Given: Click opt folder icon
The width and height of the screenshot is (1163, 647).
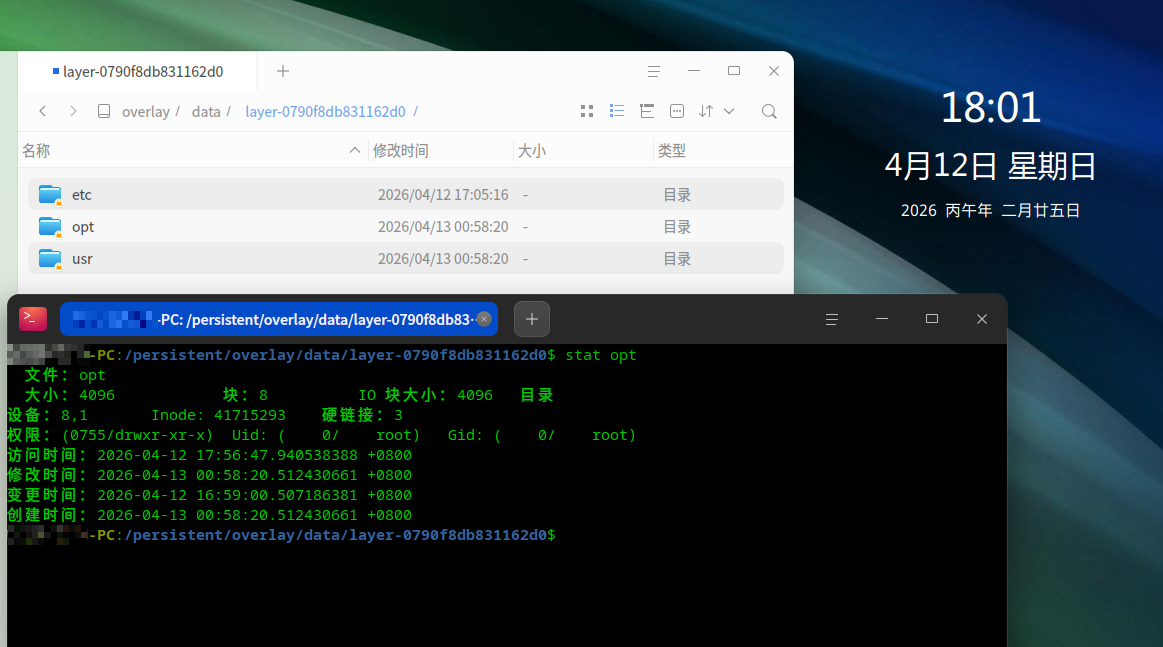Looking at the screenshot, I should pyautogui.click(x=50, y=226).
